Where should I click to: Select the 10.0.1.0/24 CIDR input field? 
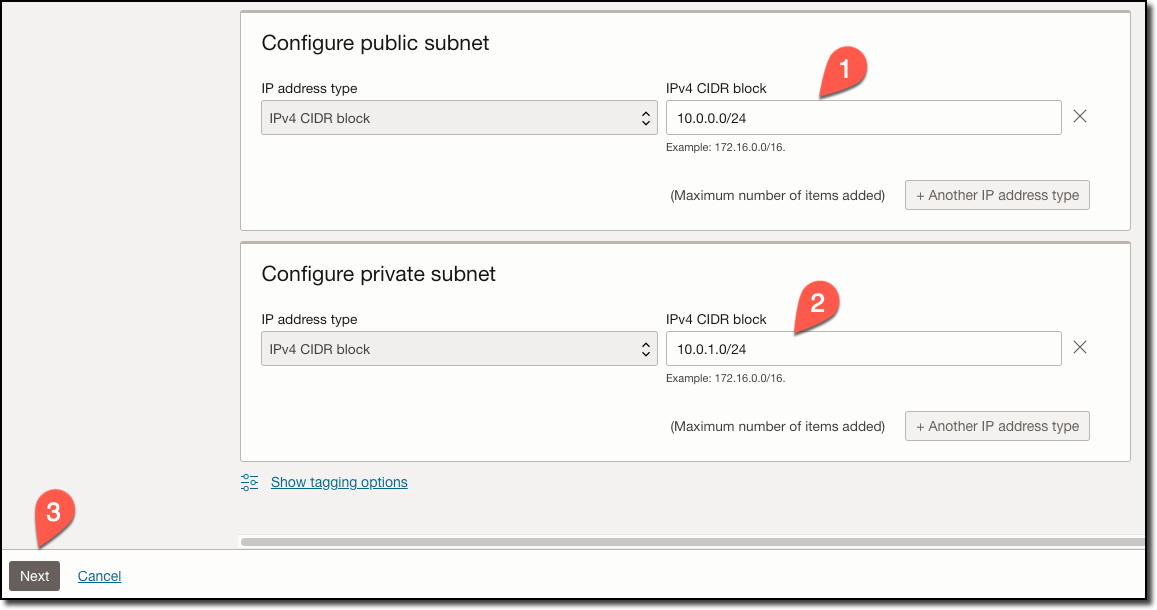863,347
